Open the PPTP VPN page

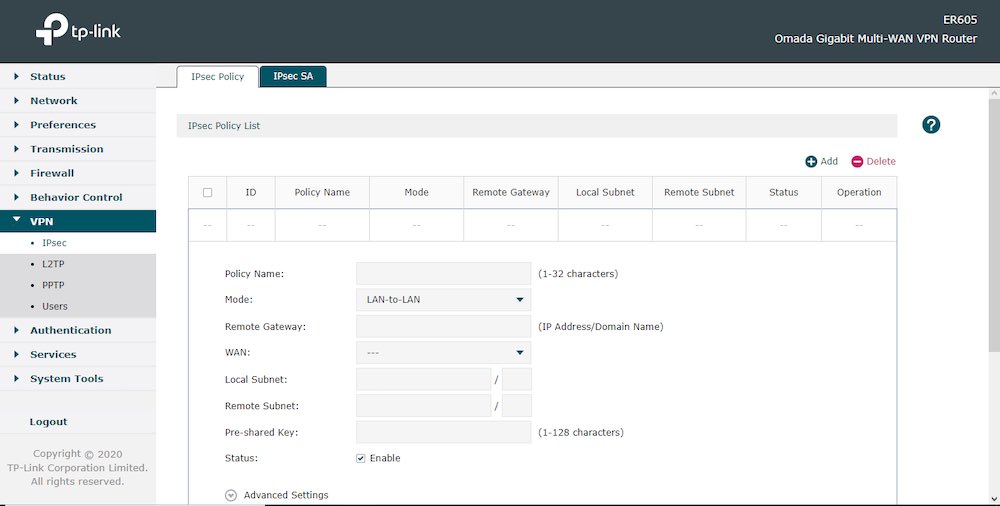tap(53, 285)
